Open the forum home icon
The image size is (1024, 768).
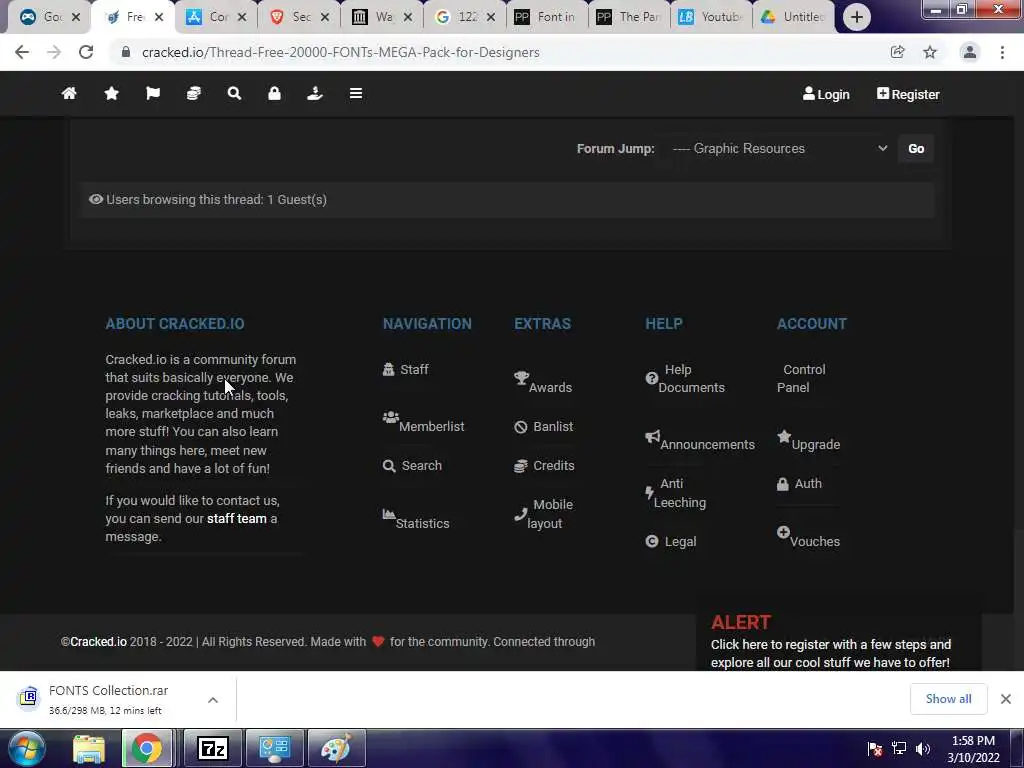click(x=69, y=93)
